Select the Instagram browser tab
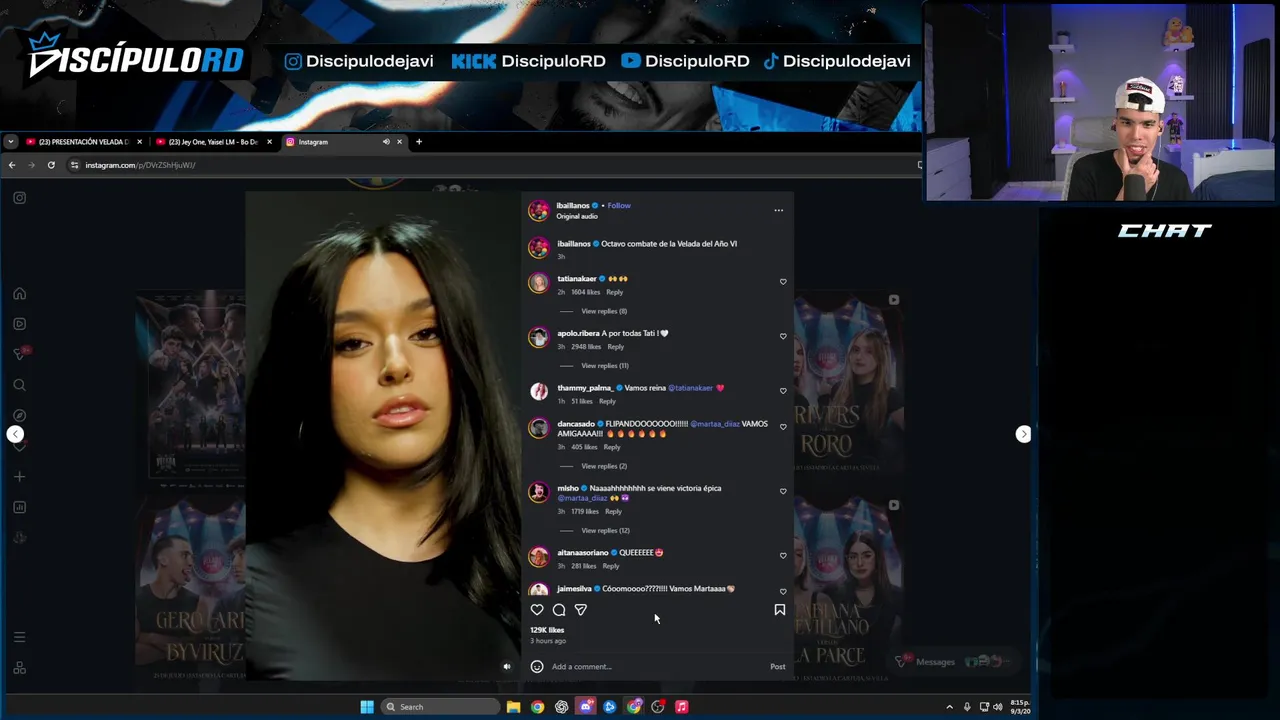Image resolution: width=1280 pixels, height=720 pixels. [330, 142]
